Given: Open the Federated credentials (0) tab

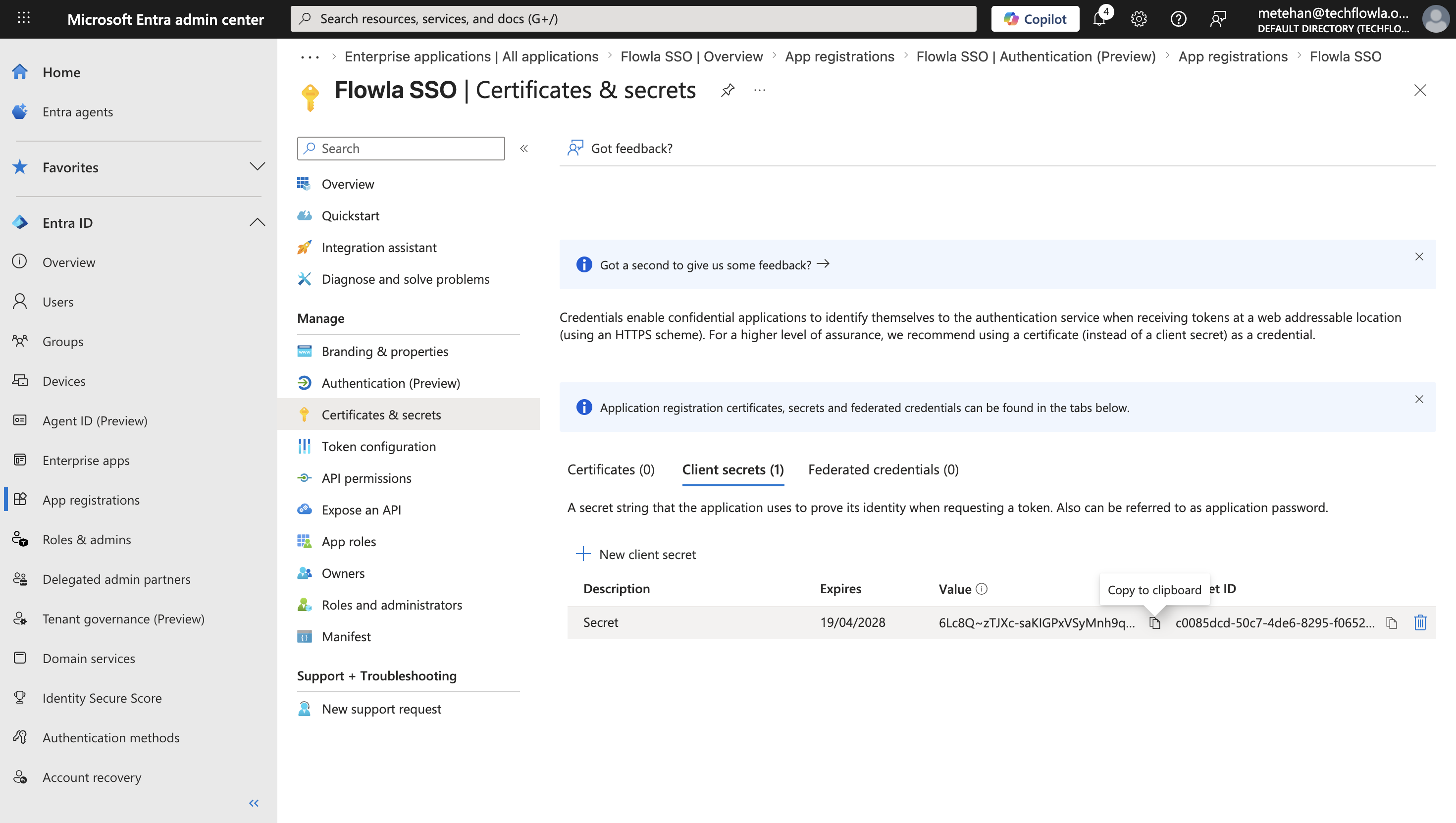Looking at the screenshot, I should [884, 469].
